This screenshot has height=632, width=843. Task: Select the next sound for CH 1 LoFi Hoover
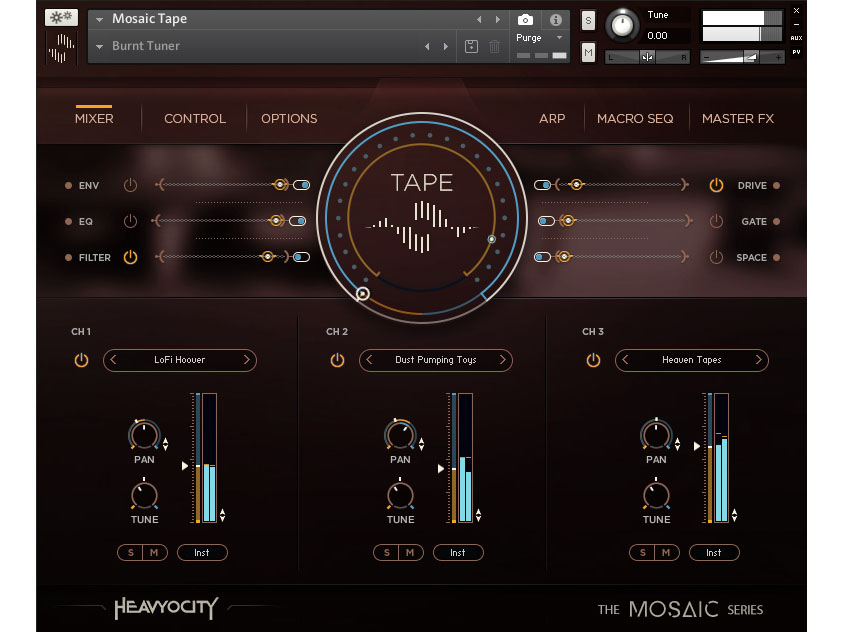[x=247, y=360]
